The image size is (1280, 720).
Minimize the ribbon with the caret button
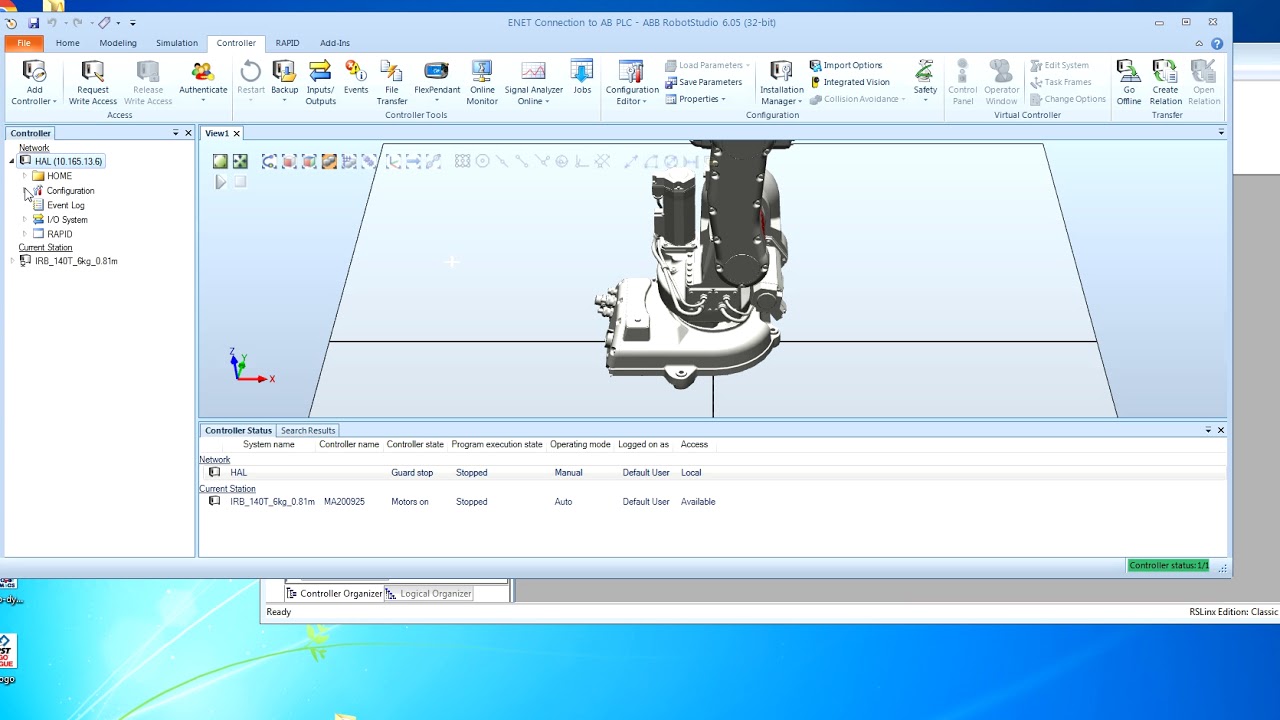1199,44
